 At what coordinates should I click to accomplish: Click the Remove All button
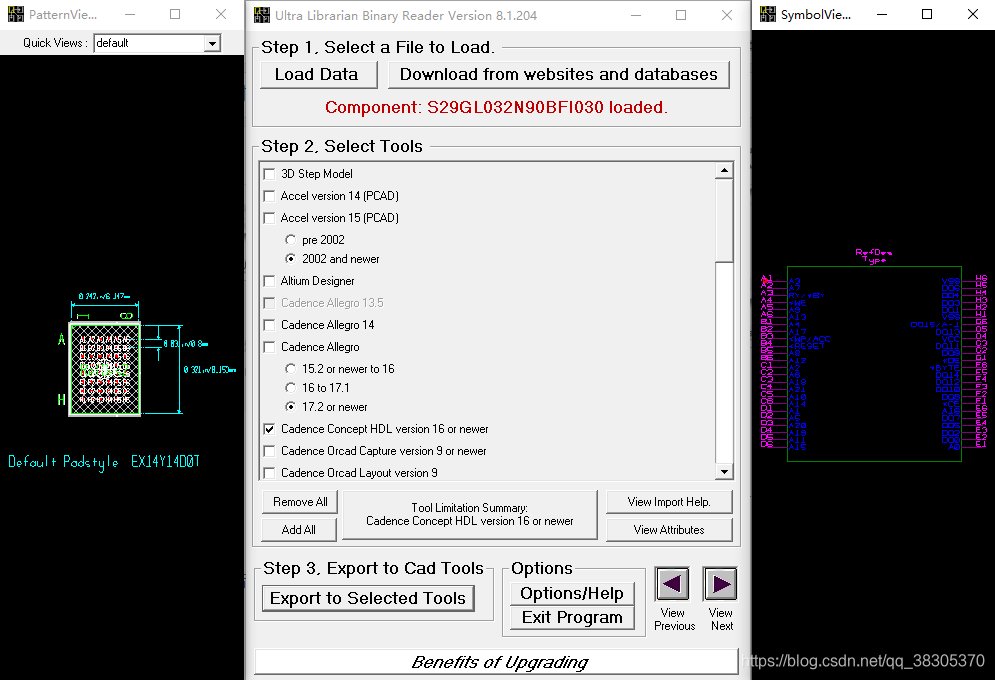click(x=300, y=502)
